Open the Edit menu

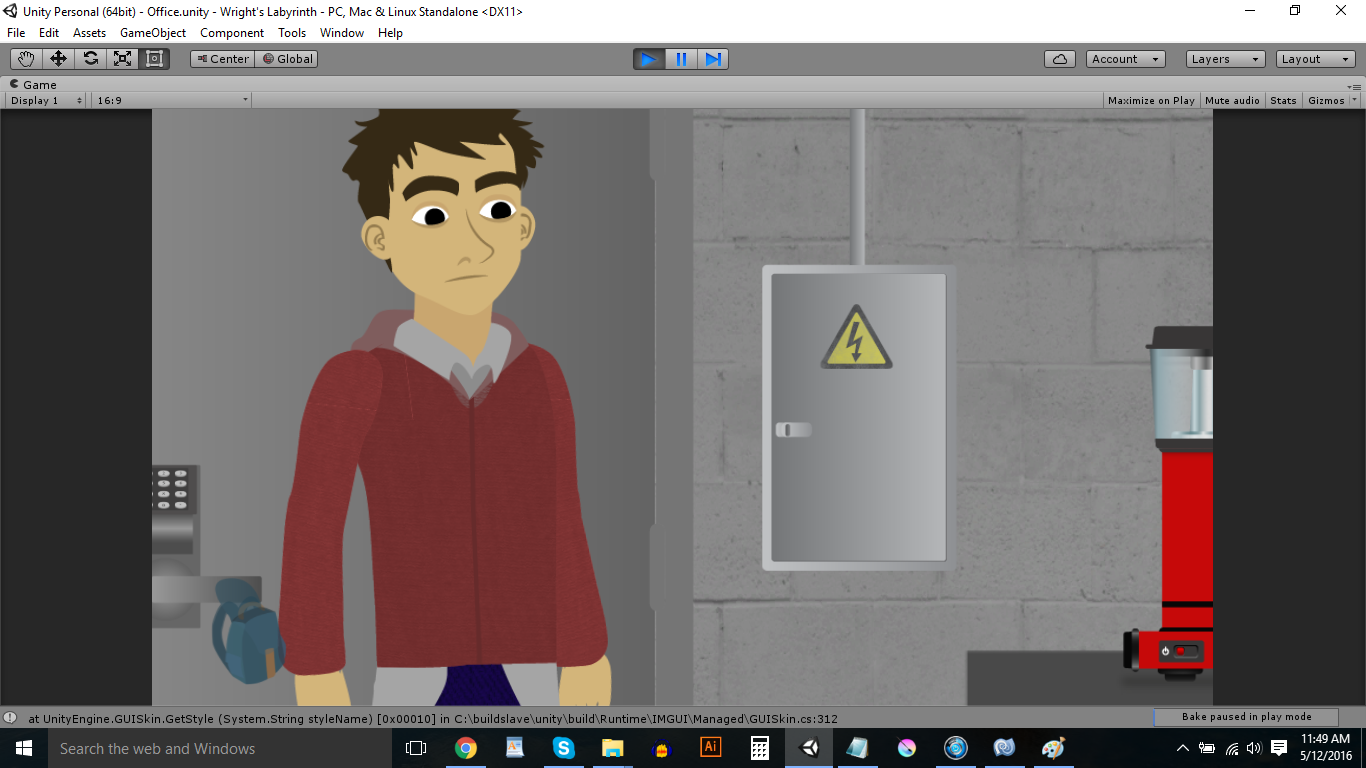coord(49,33)
